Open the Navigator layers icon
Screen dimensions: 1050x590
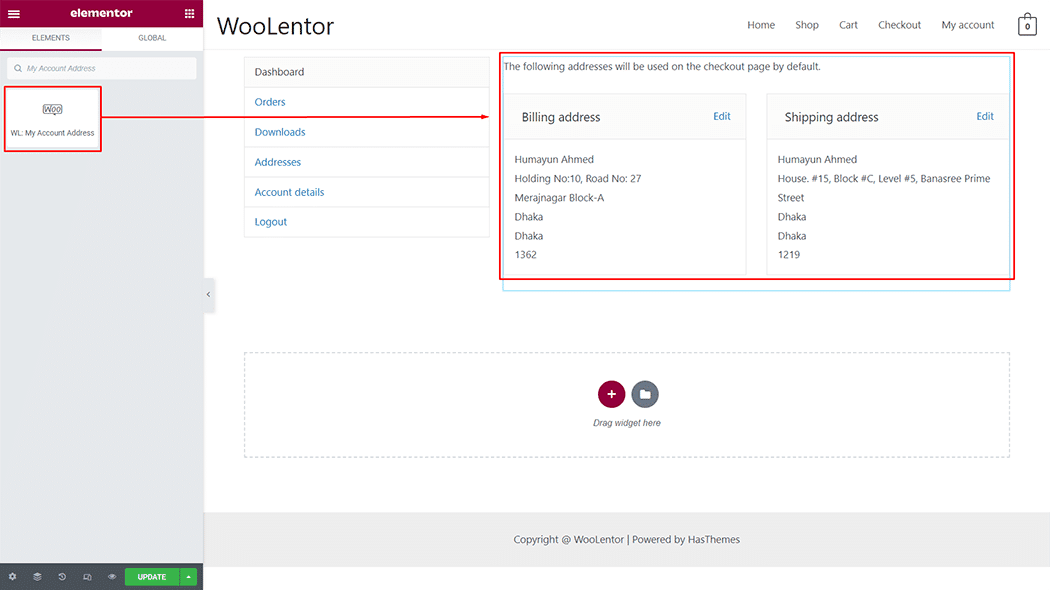tap(37, 577)
